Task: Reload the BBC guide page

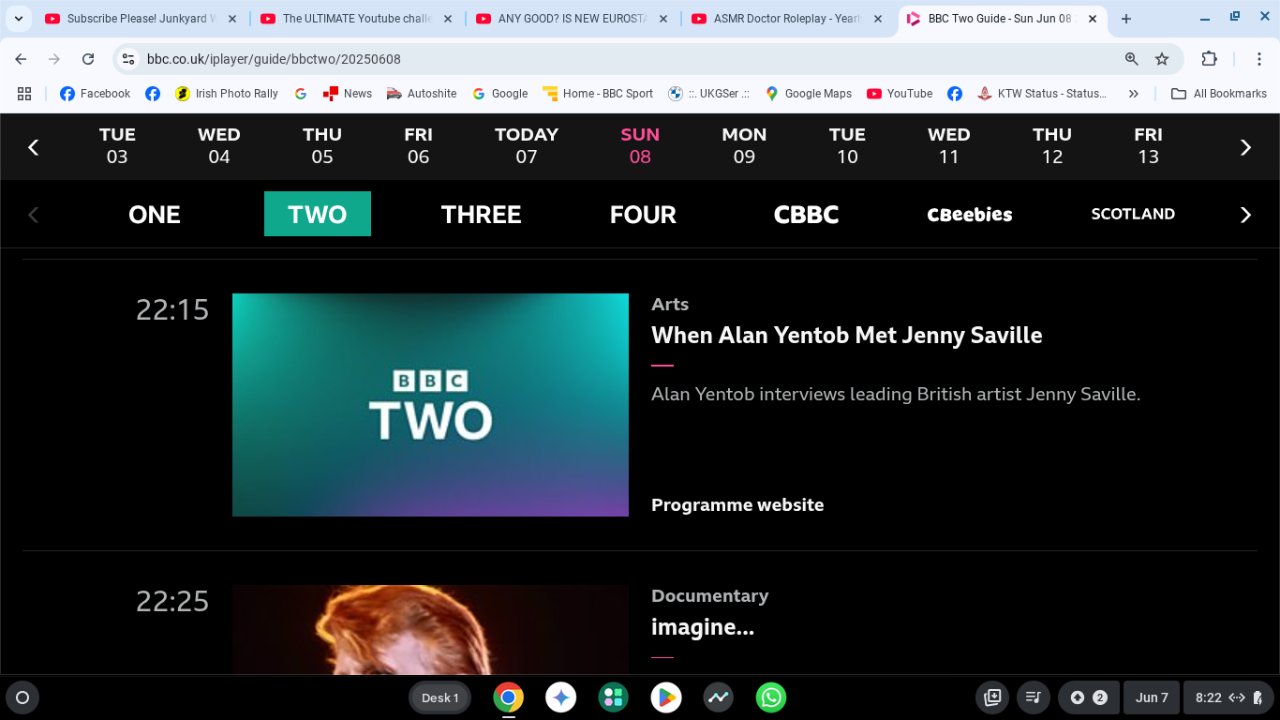Action: (88, 59)
